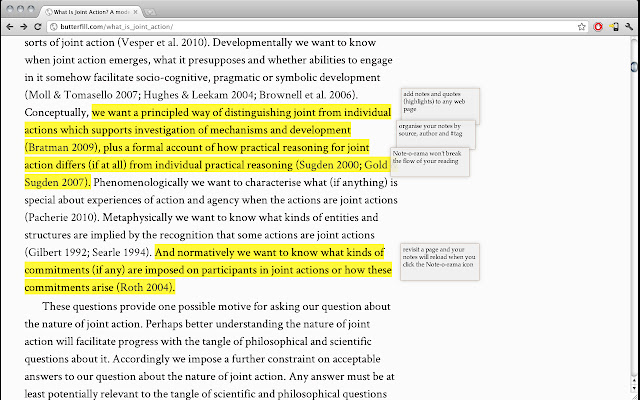Reload the current page
The width and height of the screenshot is (640, 400).
[38, 25]
